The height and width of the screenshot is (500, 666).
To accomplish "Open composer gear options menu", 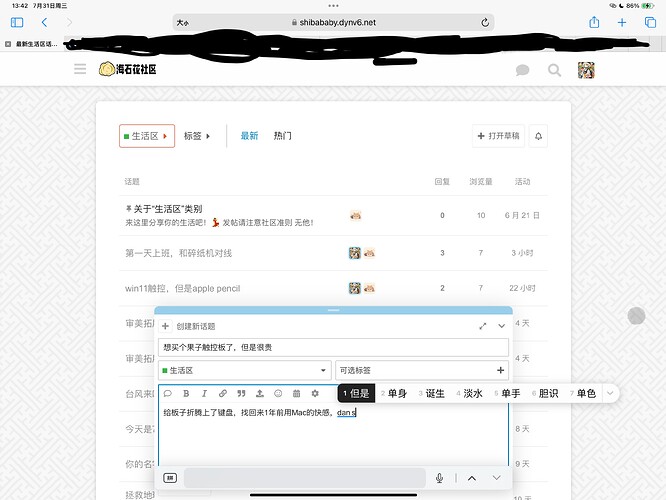I will (x=315, y=393).
